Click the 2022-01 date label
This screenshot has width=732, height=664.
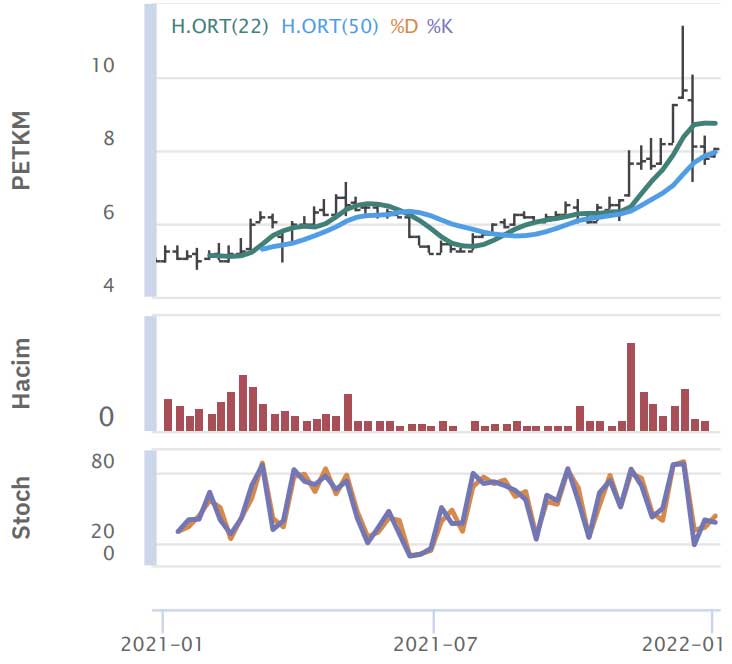[683, 644]
